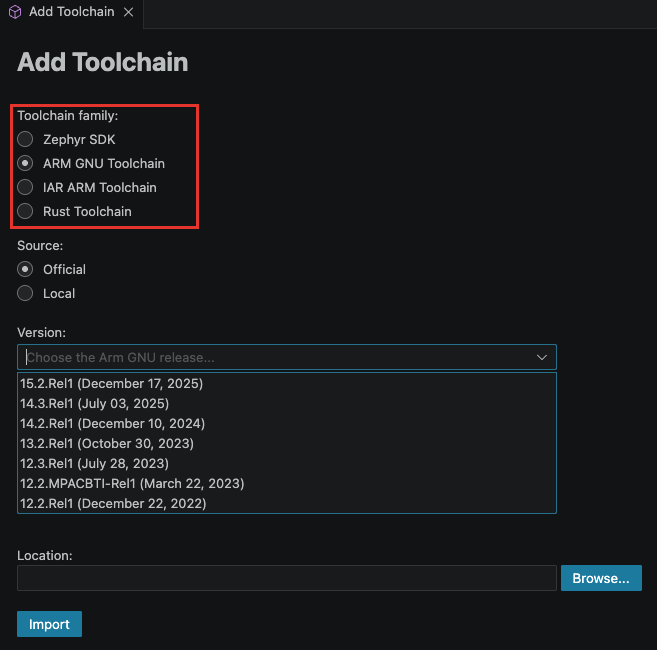Pick 14.2.Rel1 (December 10, 2024)

click(287, 423)
